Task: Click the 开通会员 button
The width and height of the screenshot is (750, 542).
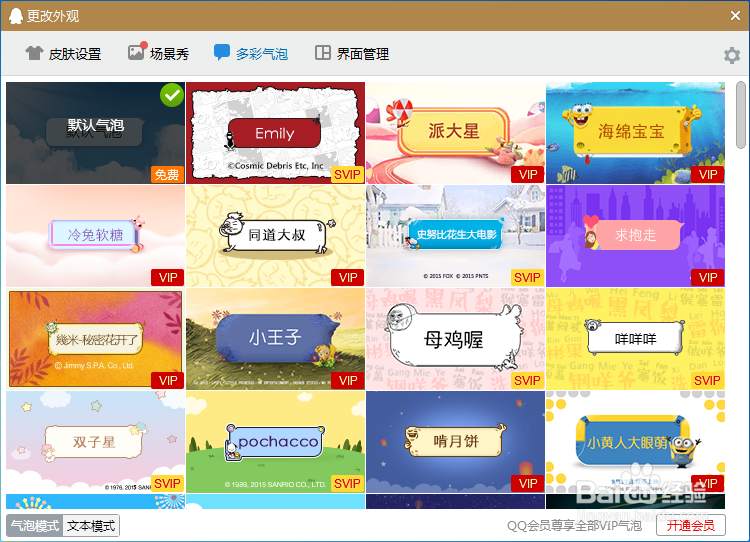Action: point(691,525)
